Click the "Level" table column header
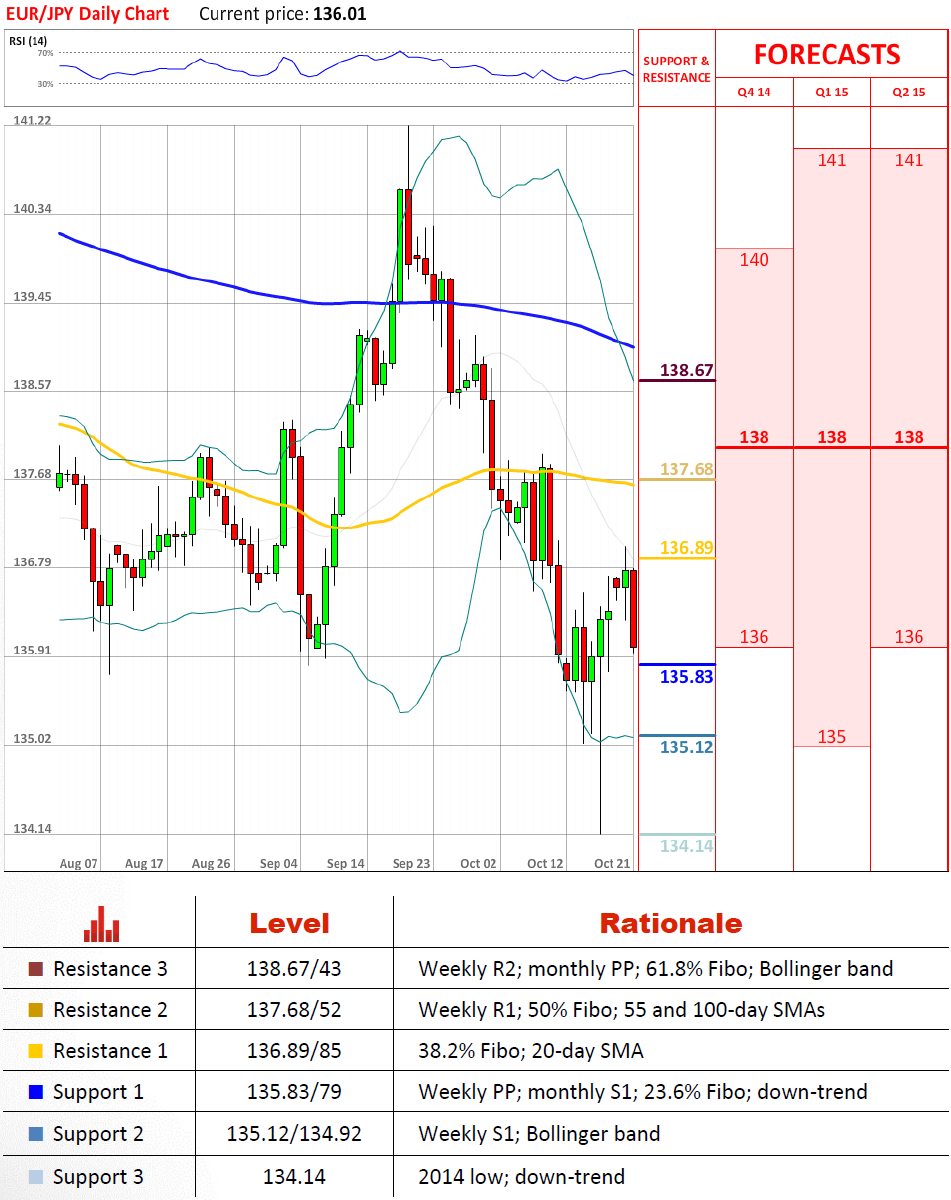The image size is (951, 1200). click(x=290, y=923)
